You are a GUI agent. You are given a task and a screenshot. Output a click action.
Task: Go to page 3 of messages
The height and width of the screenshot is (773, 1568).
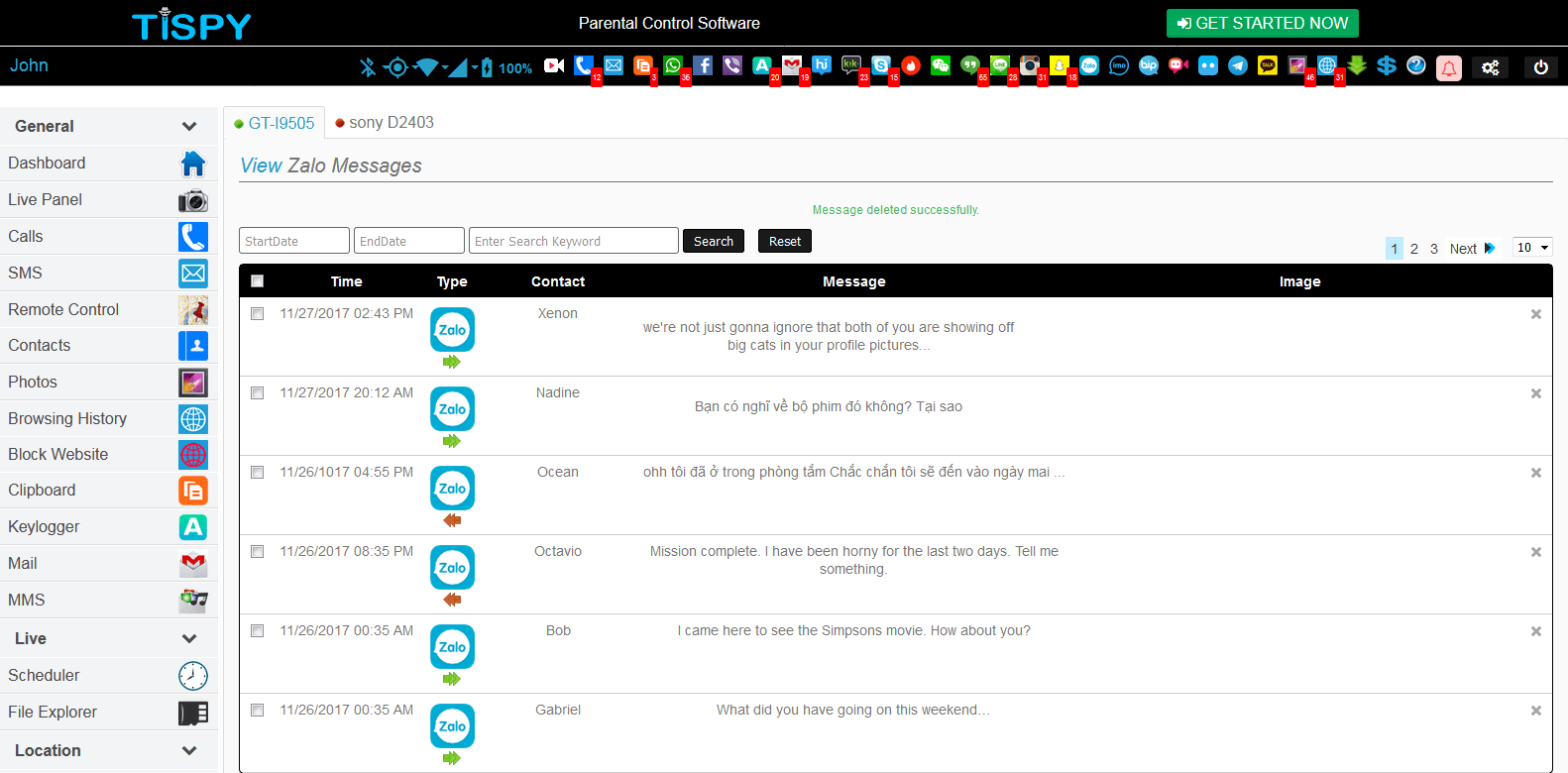[1434, 249]
